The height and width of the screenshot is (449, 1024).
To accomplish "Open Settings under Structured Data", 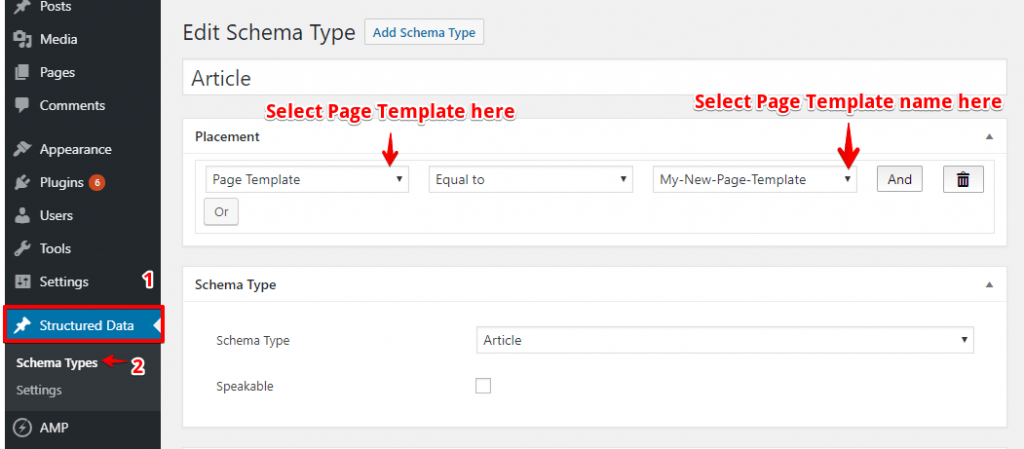I will (x=39, y=390).
